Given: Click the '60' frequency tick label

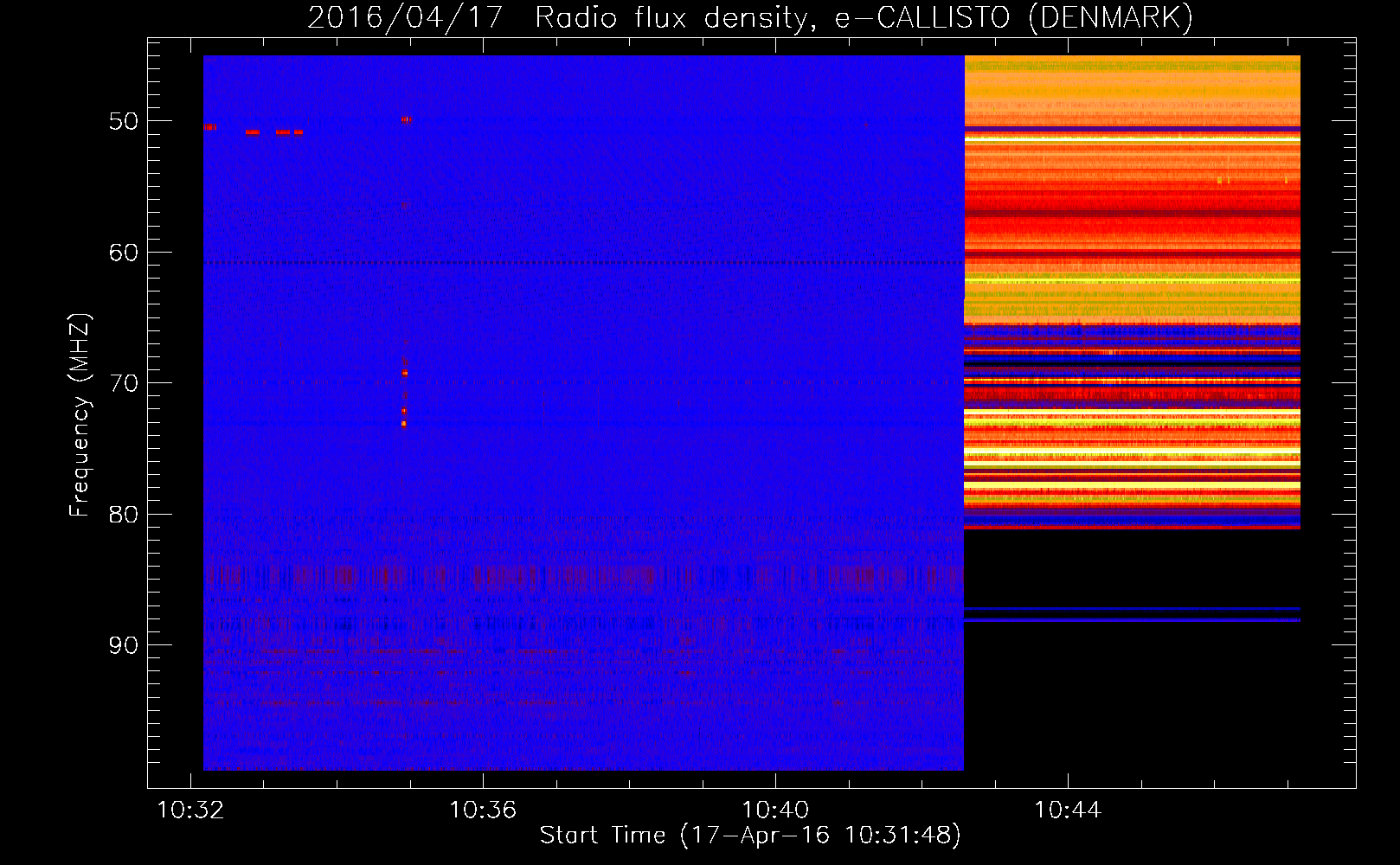Looking at the screenshot, I should [123, 253].
